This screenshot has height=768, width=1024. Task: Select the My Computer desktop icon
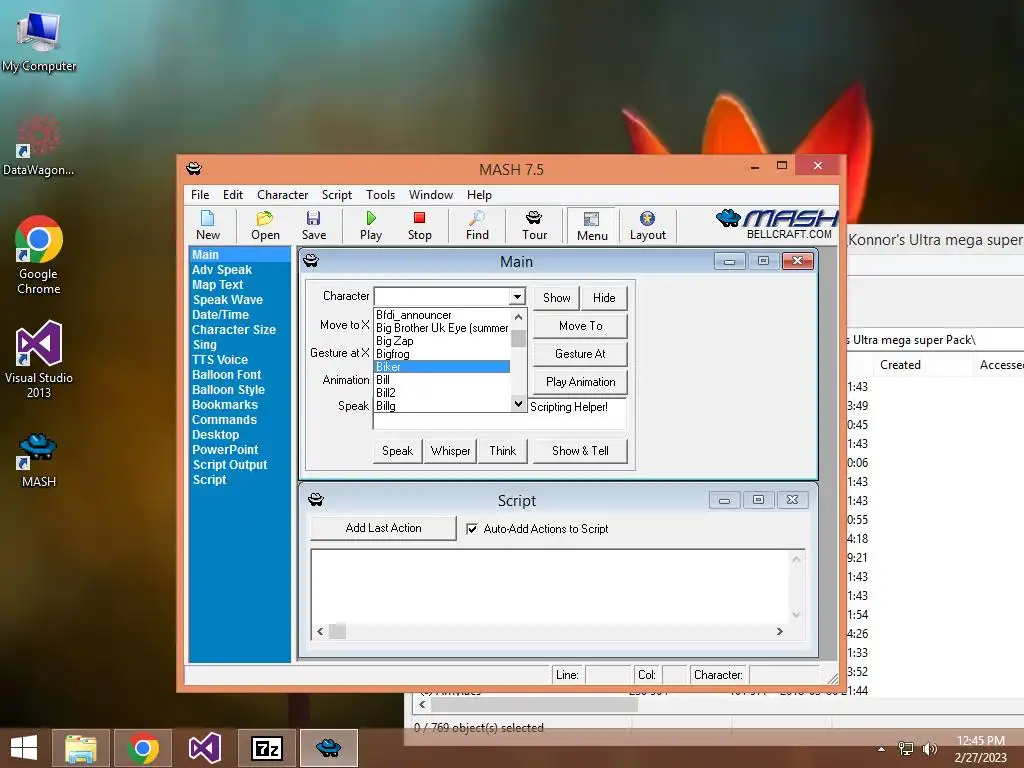[39, 40]
